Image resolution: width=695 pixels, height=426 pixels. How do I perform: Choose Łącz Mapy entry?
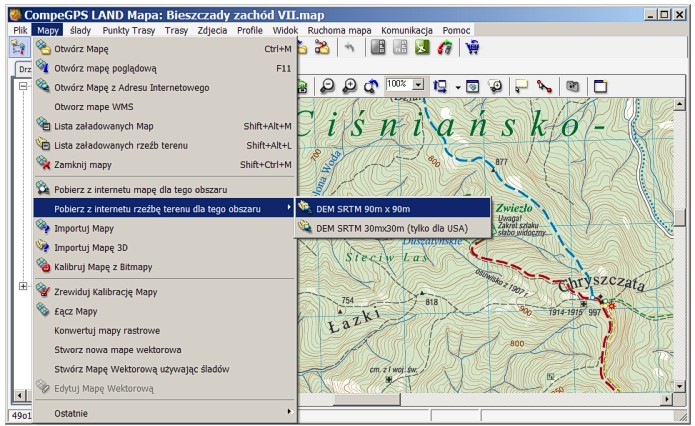coord(164,311)
